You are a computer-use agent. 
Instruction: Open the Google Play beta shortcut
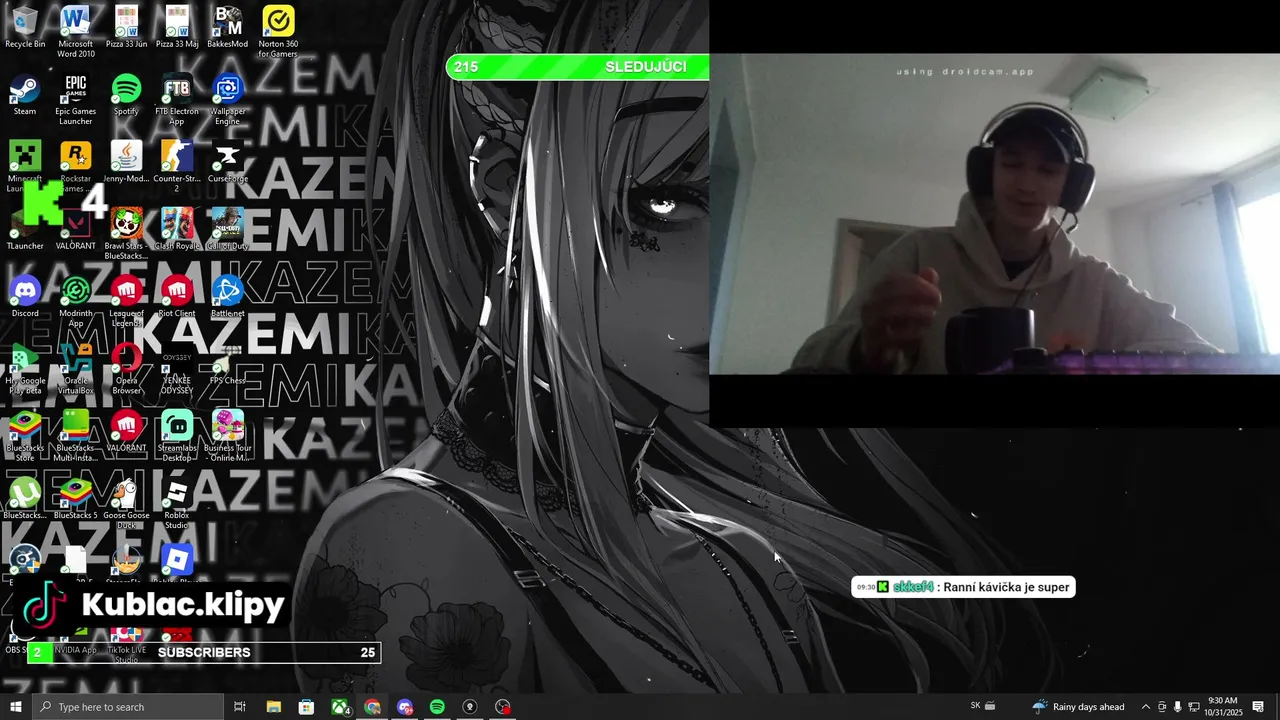coord(25,368)
